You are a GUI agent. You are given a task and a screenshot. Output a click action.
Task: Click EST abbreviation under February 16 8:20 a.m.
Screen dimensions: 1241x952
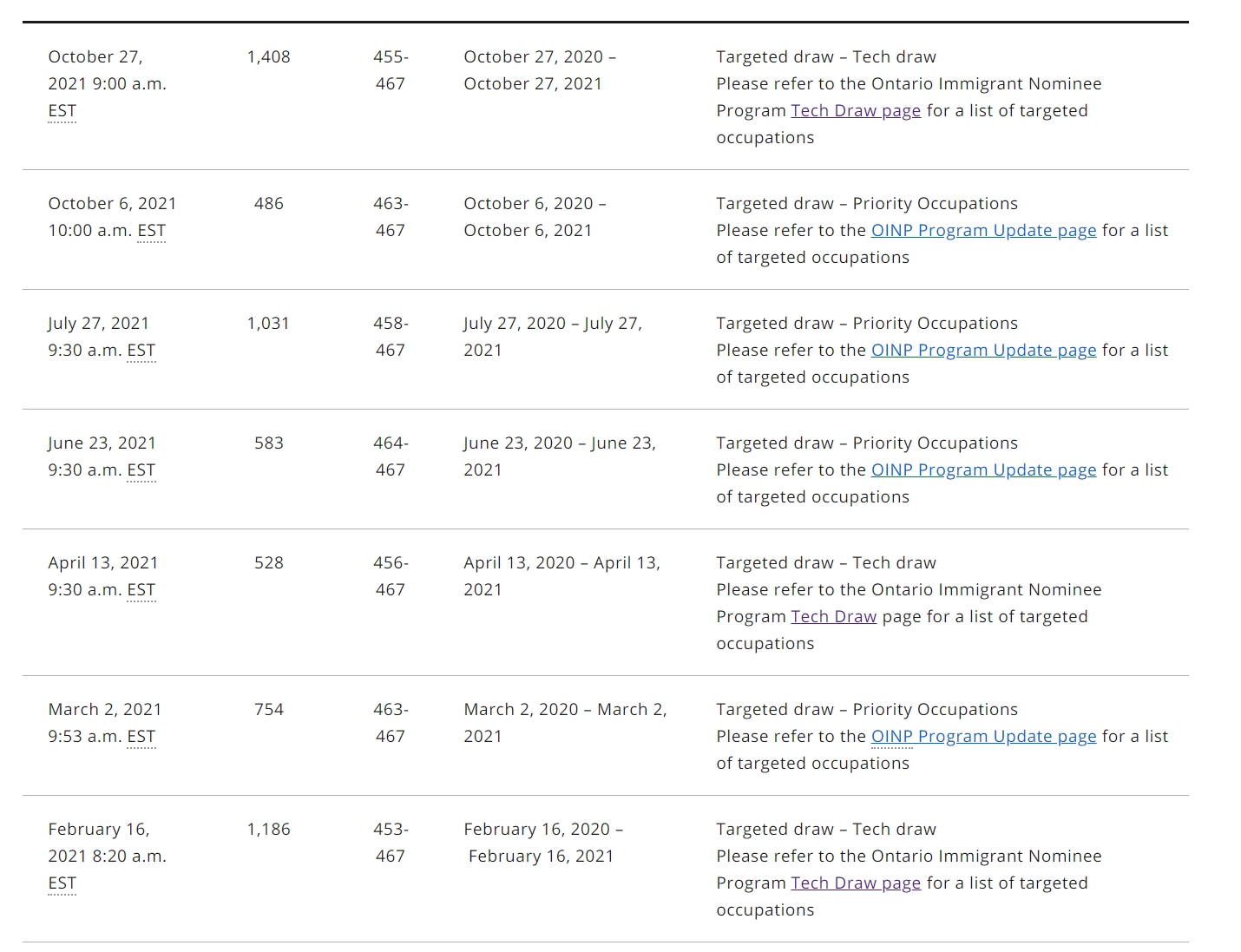pos(62,883)
